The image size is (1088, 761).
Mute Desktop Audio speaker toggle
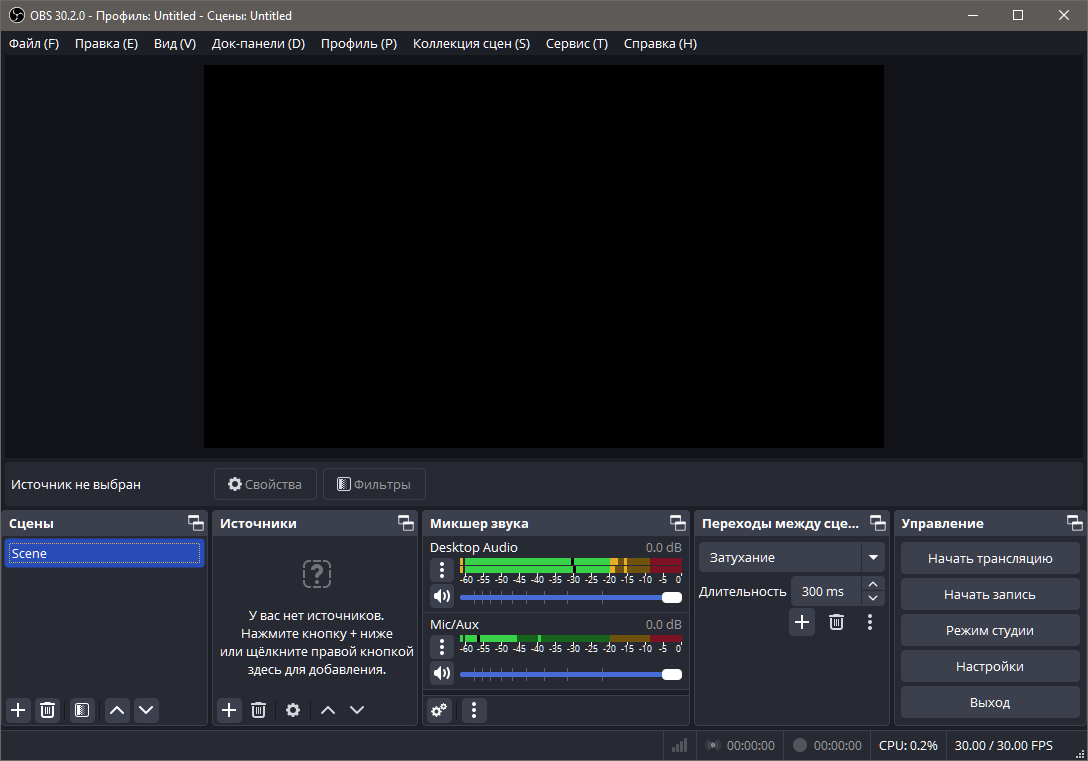(442, 596)
